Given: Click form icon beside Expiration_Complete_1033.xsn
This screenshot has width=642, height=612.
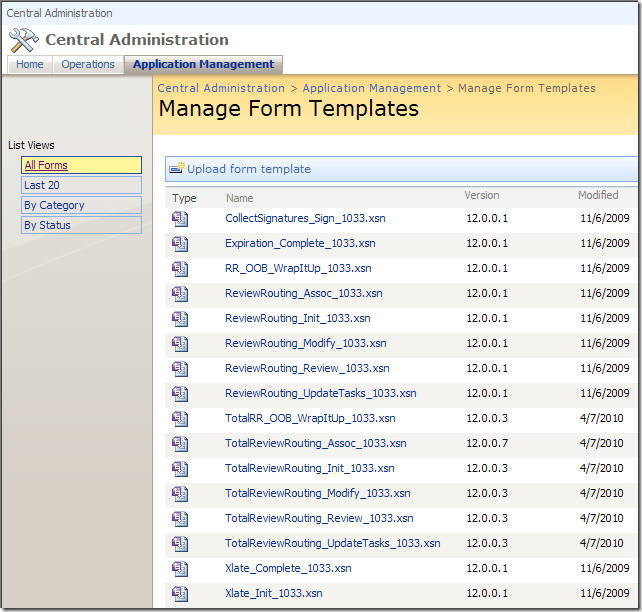Looking at the screenshot, I should coord(180,243).
